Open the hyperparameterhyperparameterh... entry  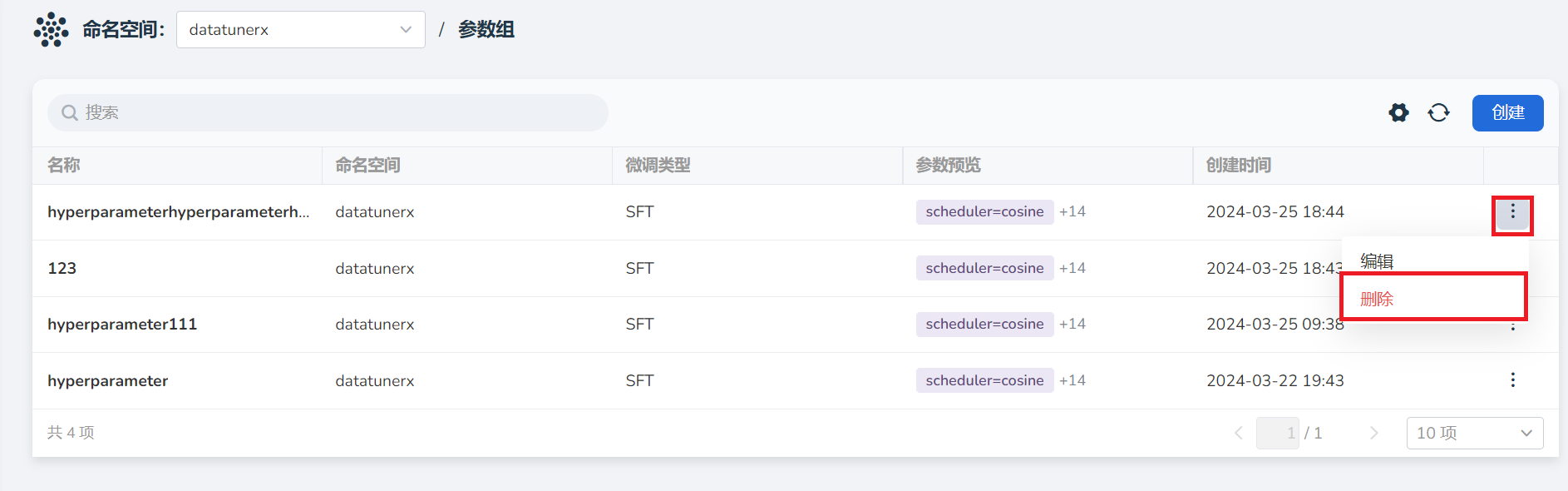(179, 212)
